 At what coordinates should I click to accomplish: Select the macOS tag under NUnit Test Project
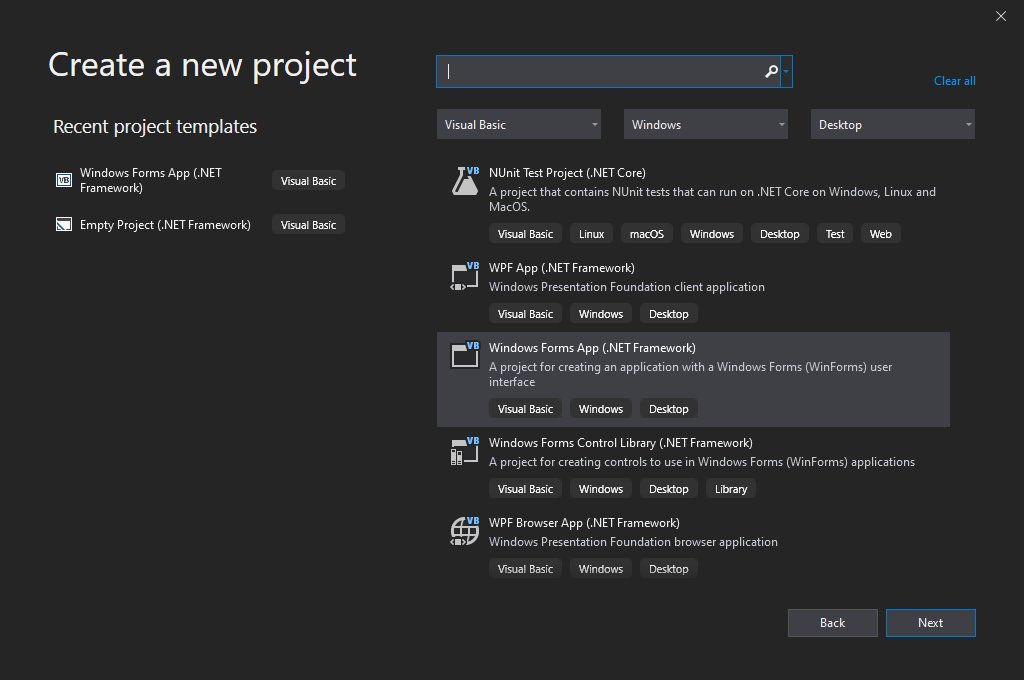[x=646, y=233]
